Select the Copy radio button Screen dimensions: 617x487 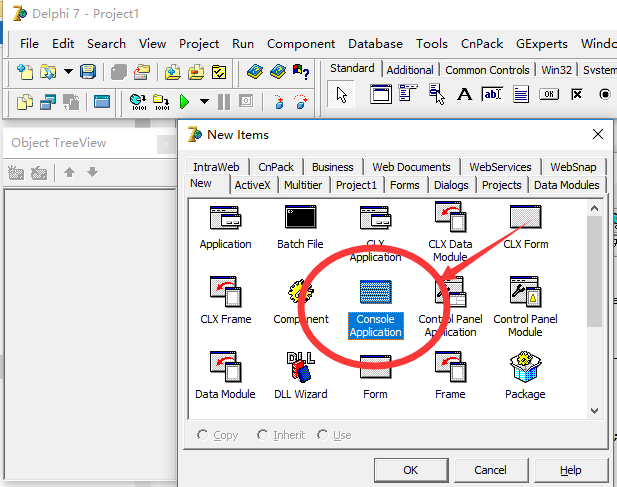tap(218, 435)
